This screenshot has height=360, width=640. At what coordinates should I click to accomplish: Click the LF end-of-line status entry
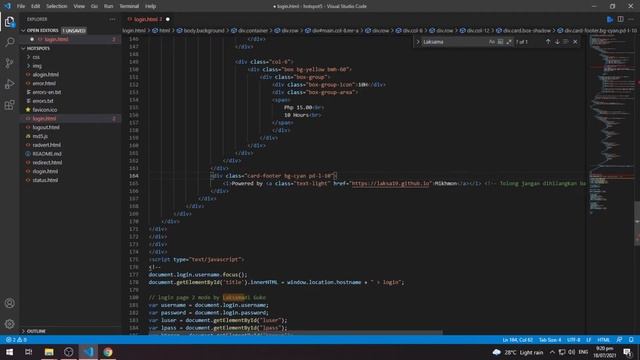tap(589, 340)
